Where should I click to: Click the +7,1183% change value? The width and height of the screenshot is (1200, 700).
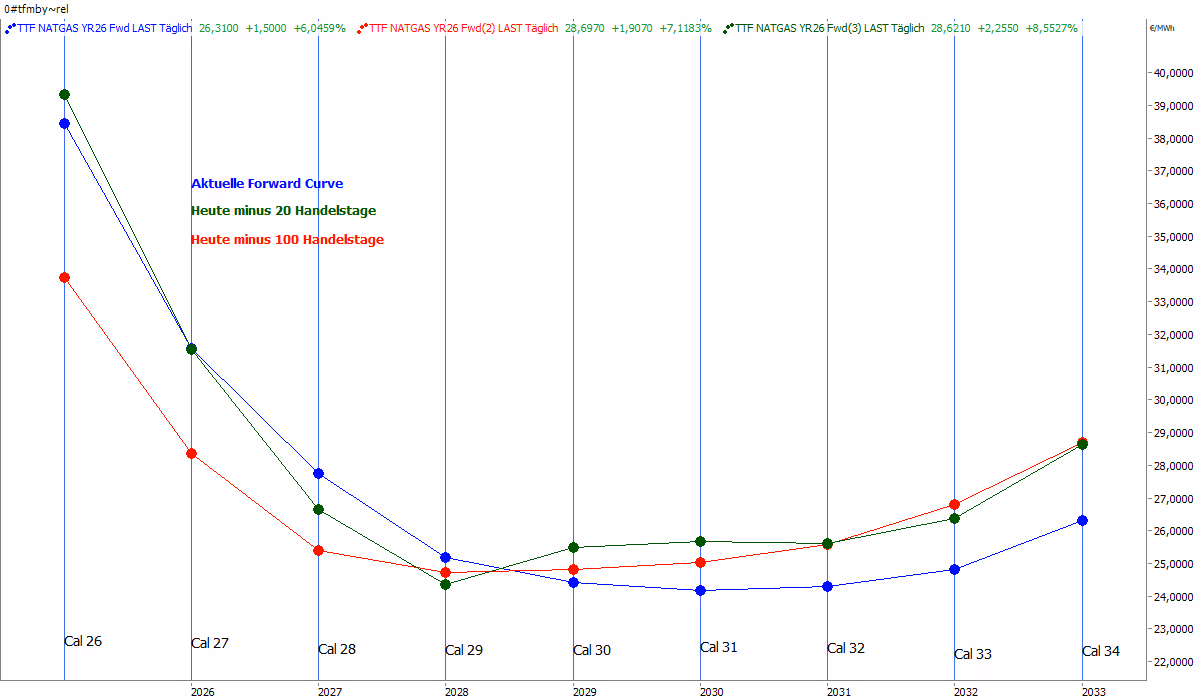click(686, 29)
